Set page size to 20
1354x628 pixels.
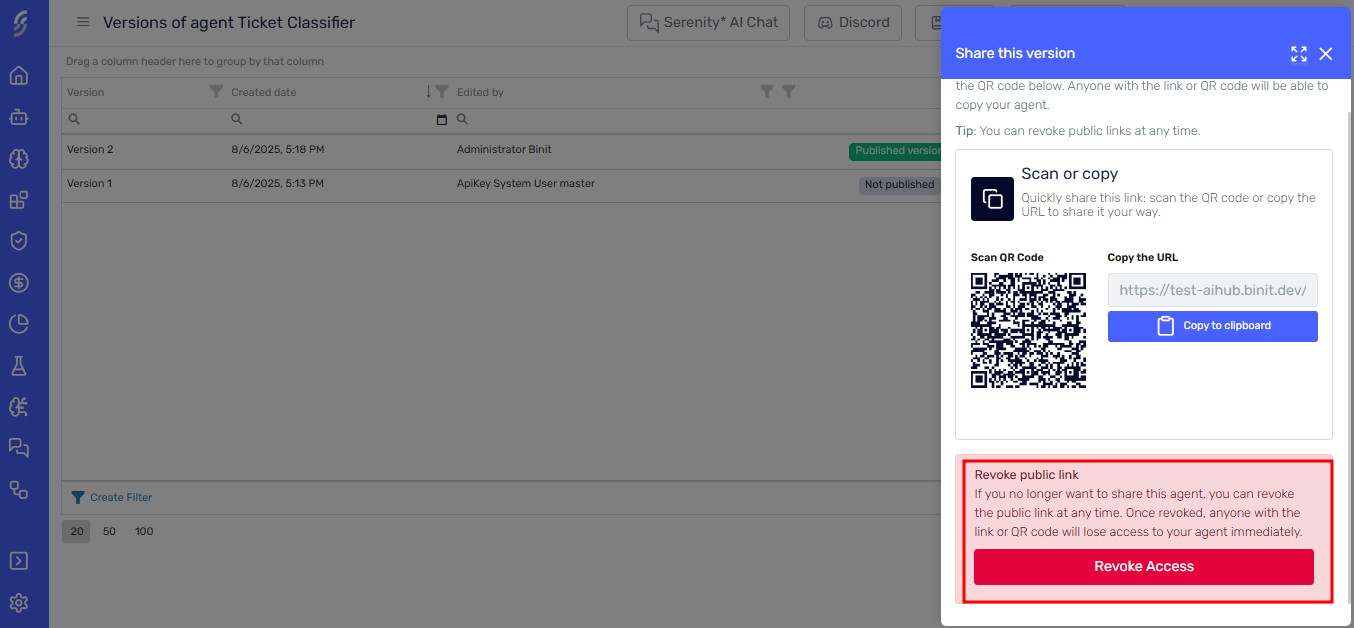coord(76,531)
